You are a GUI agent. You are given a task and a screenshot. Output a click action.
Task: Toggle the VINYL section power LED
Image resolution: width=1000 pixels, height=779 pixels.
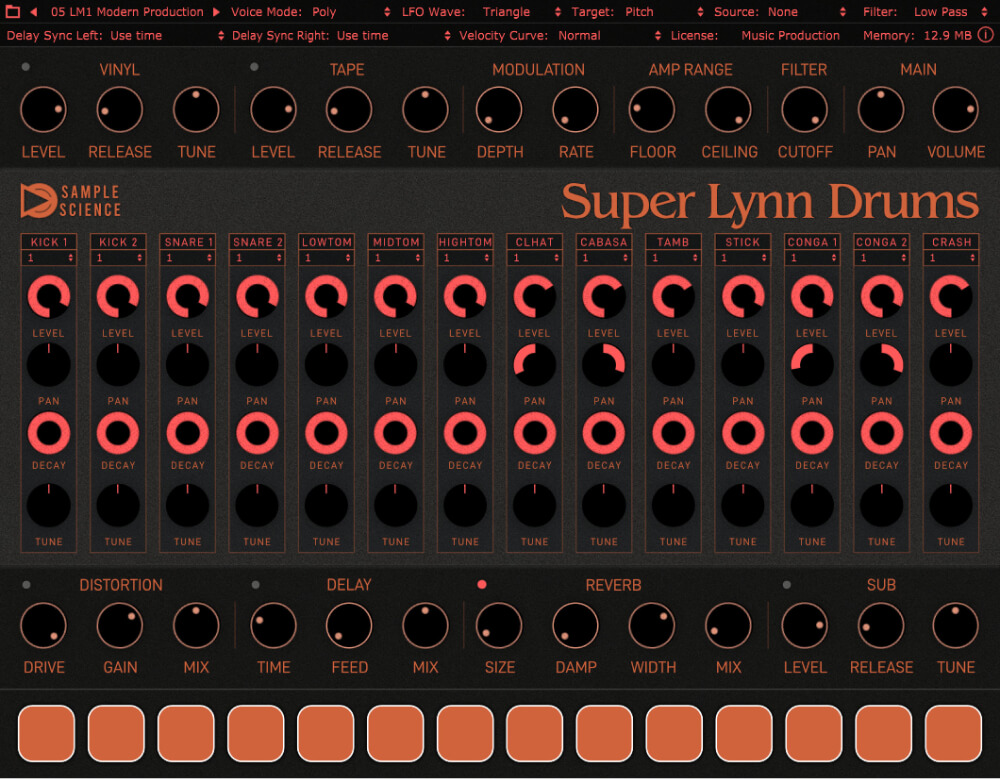click(x=26, y=67)
